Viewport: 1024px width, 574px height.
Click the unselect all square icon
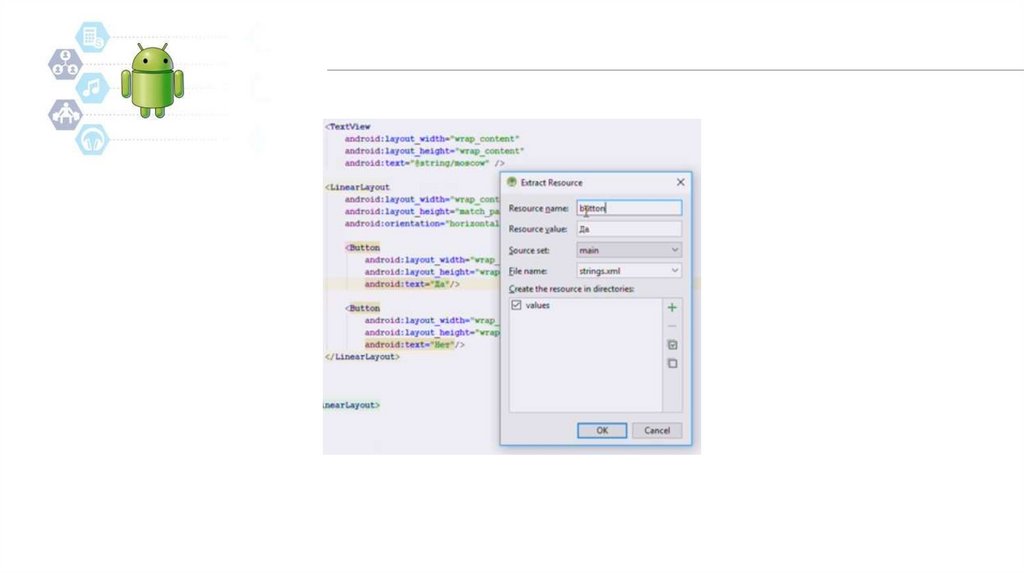coord(672,363)
